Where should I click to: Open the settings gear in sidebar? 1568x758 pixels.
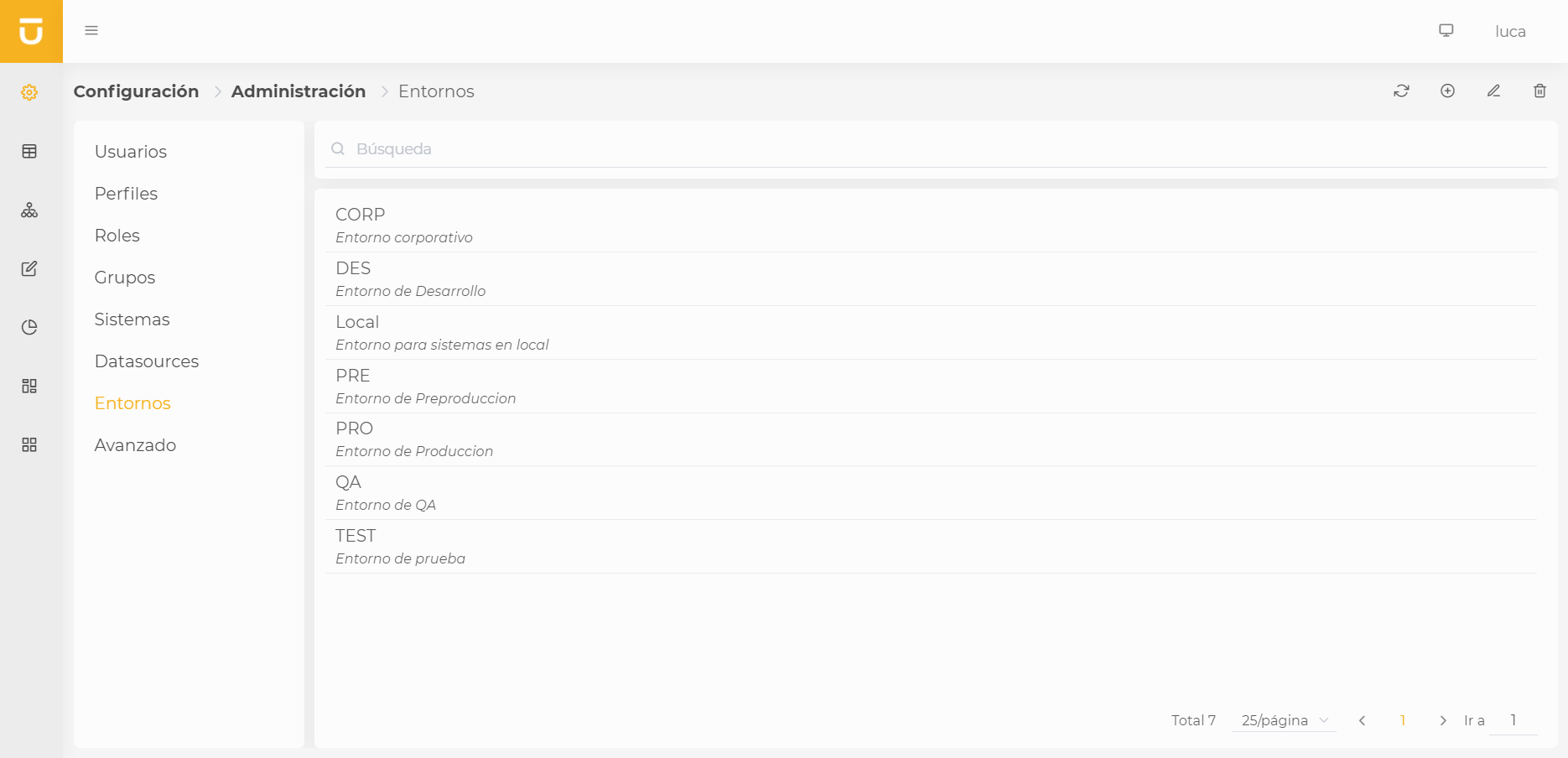[29, 92]
